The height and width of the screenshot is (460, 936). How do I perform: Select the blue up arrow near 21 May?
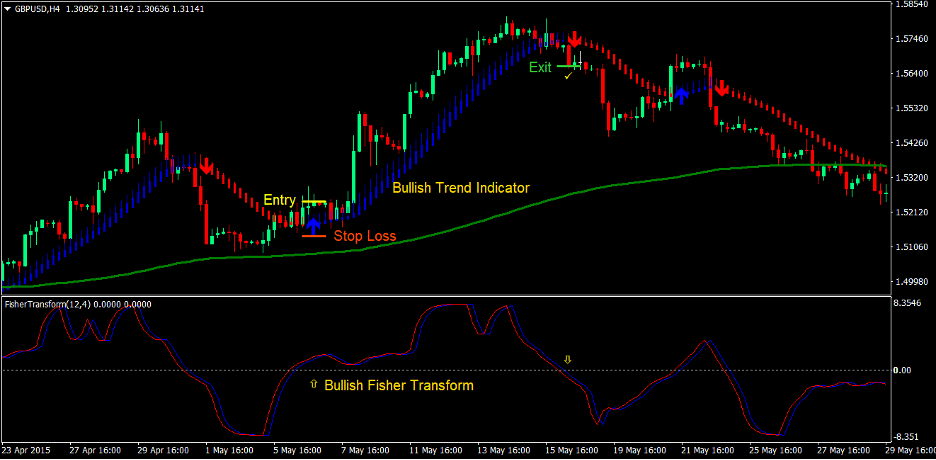tap(681, 94)
